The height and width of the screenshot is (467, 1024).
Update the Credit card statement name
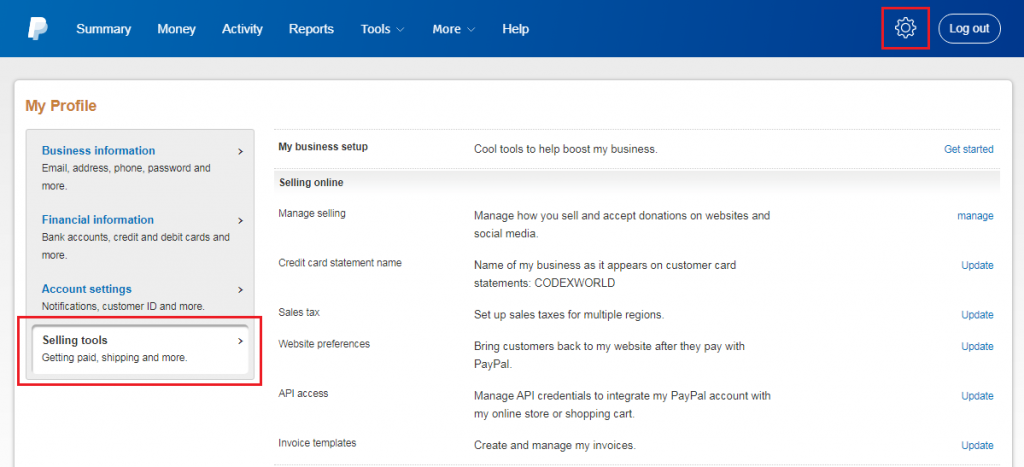(977, 265)
